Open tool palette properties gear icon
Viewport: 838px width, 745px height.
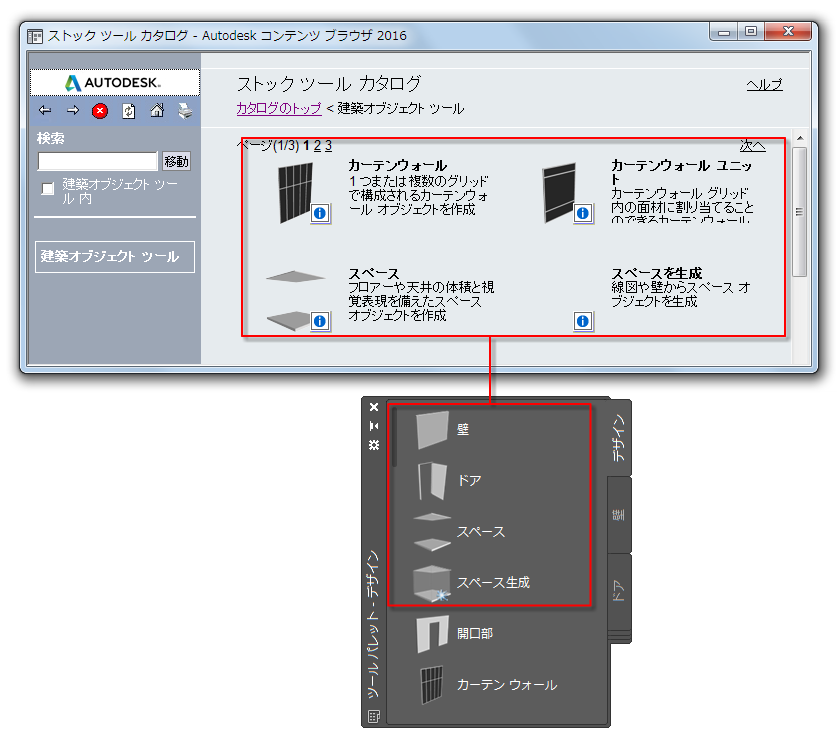(374, 445)
